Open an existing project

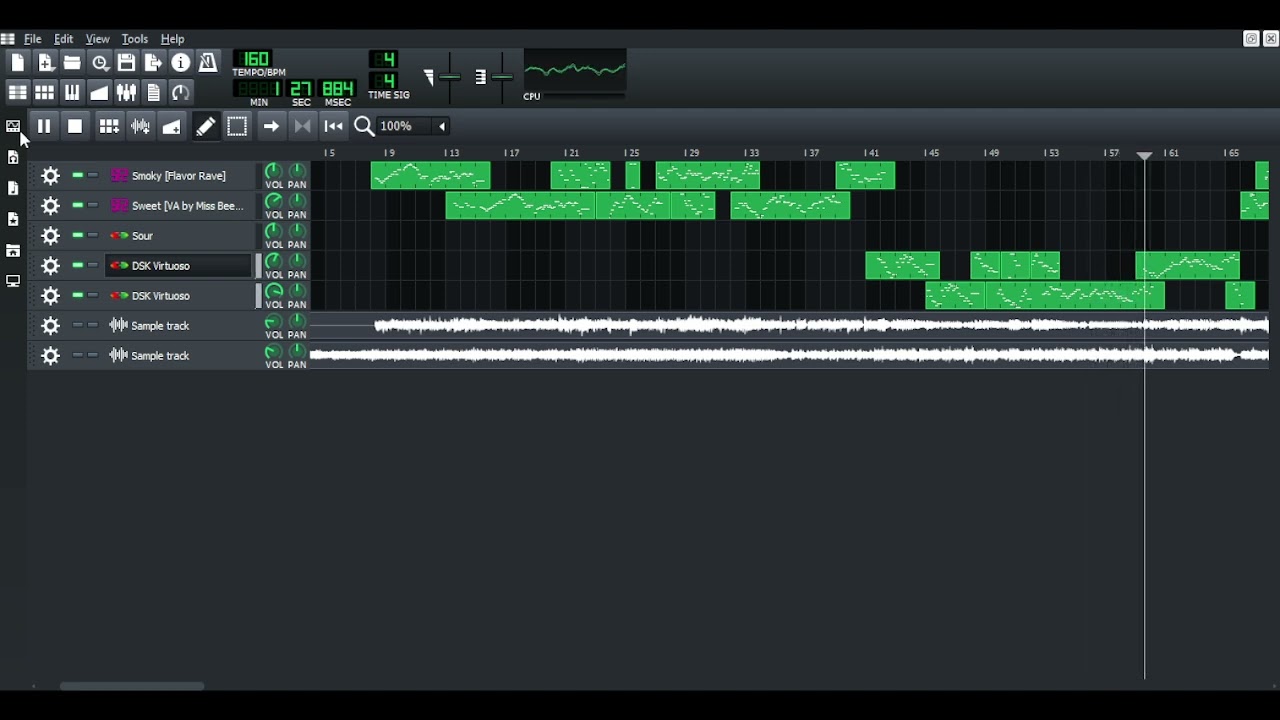pyautogui.click(x=72, y=63)
